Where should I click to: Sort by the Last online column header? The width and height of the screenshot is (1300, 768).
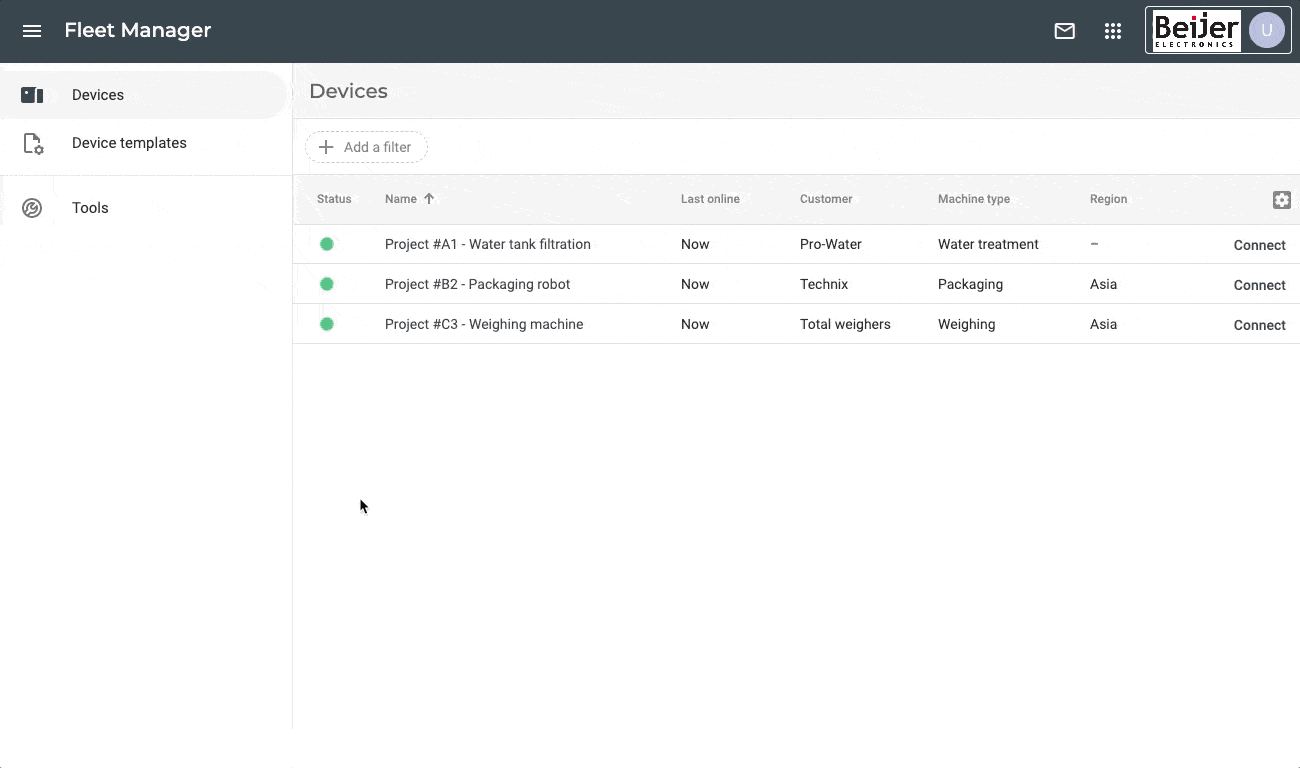pyautogui.click(x=710, y=199)
